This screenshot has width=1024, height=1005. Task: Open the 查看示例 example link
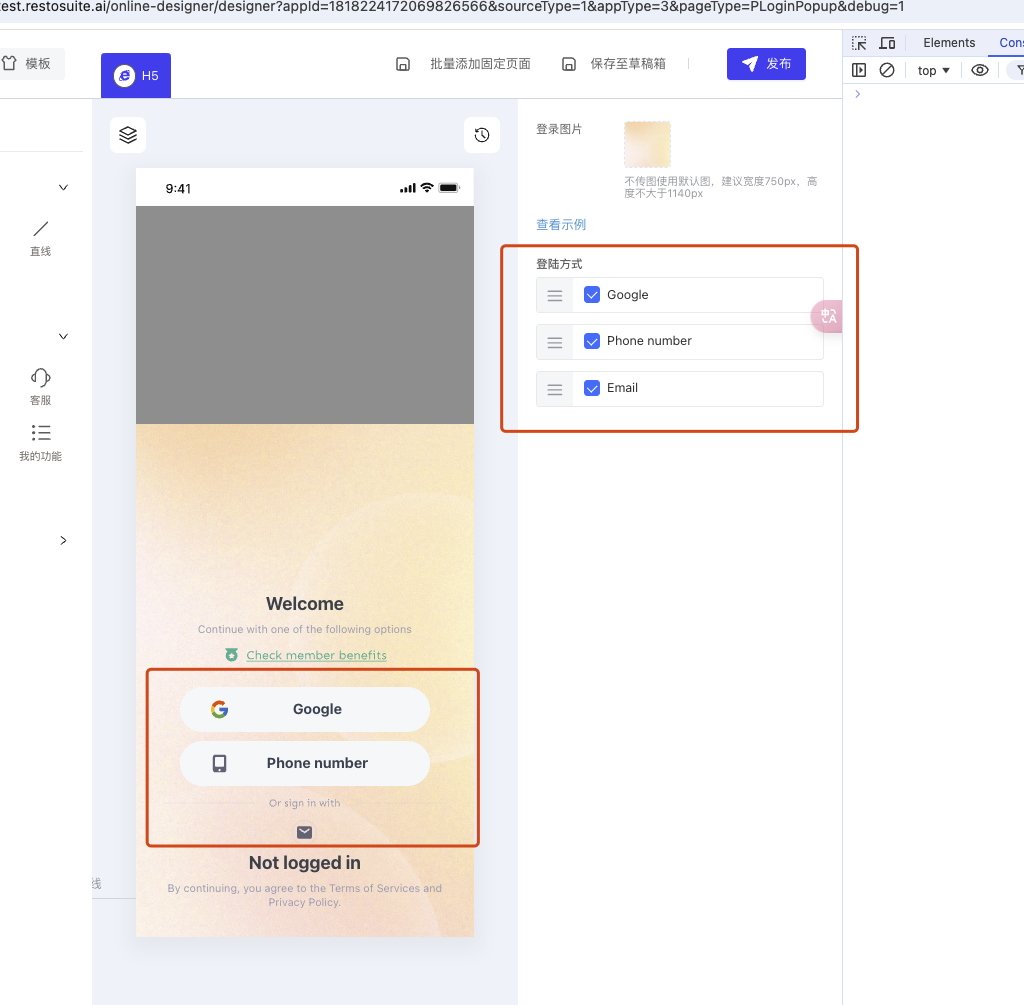click(x=561, y=225)
